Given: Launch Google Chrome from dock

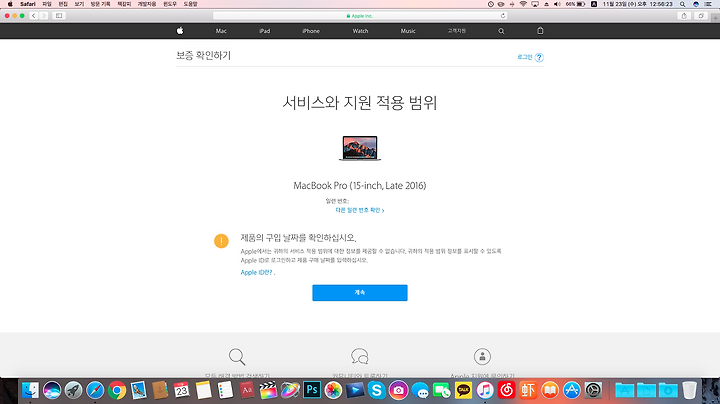Looking at the screenshot, I should (x=117, y=391).
